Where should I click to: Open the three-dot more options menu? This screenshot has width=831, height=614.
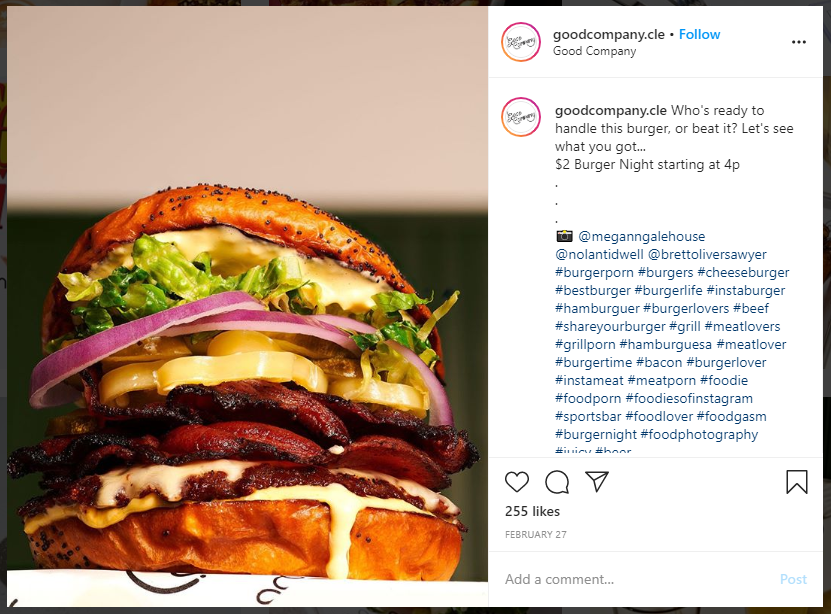(x=799, y=42)
